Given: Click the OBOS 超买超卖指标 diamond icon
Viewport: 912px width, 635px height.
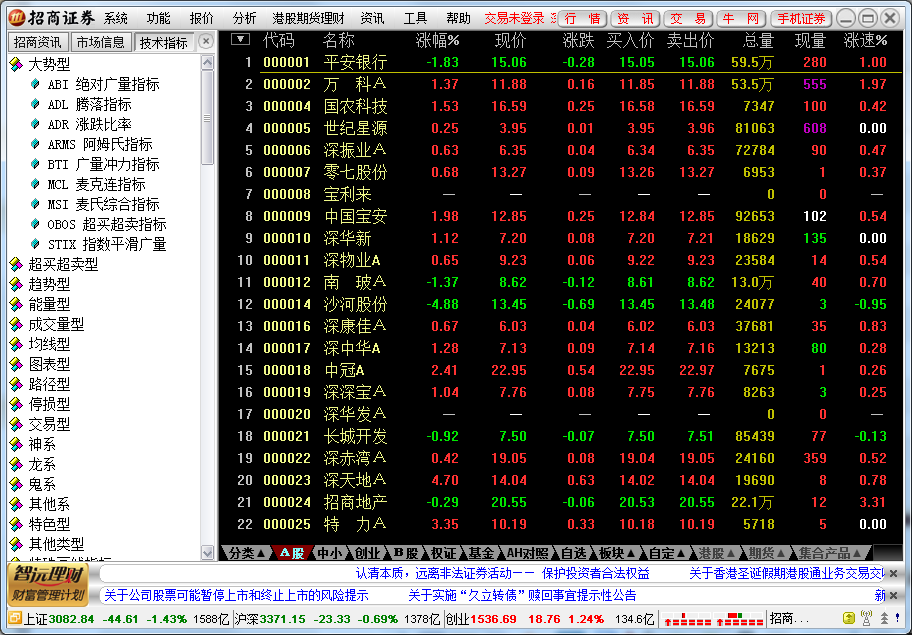Looking at the screenshot, I should click(x=35, y=224).
